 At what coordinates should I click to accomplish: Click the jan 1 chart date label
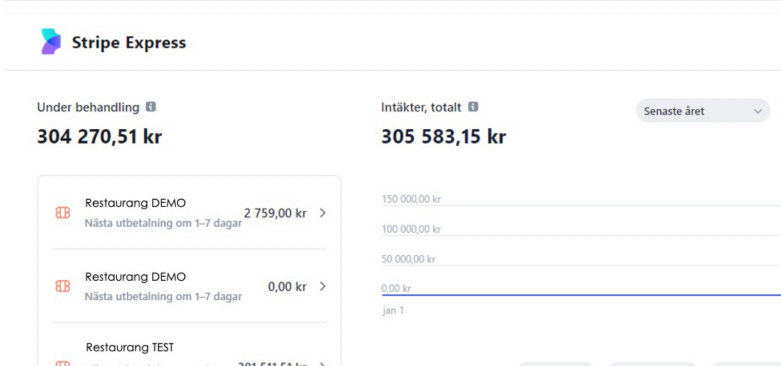(393, 310)
